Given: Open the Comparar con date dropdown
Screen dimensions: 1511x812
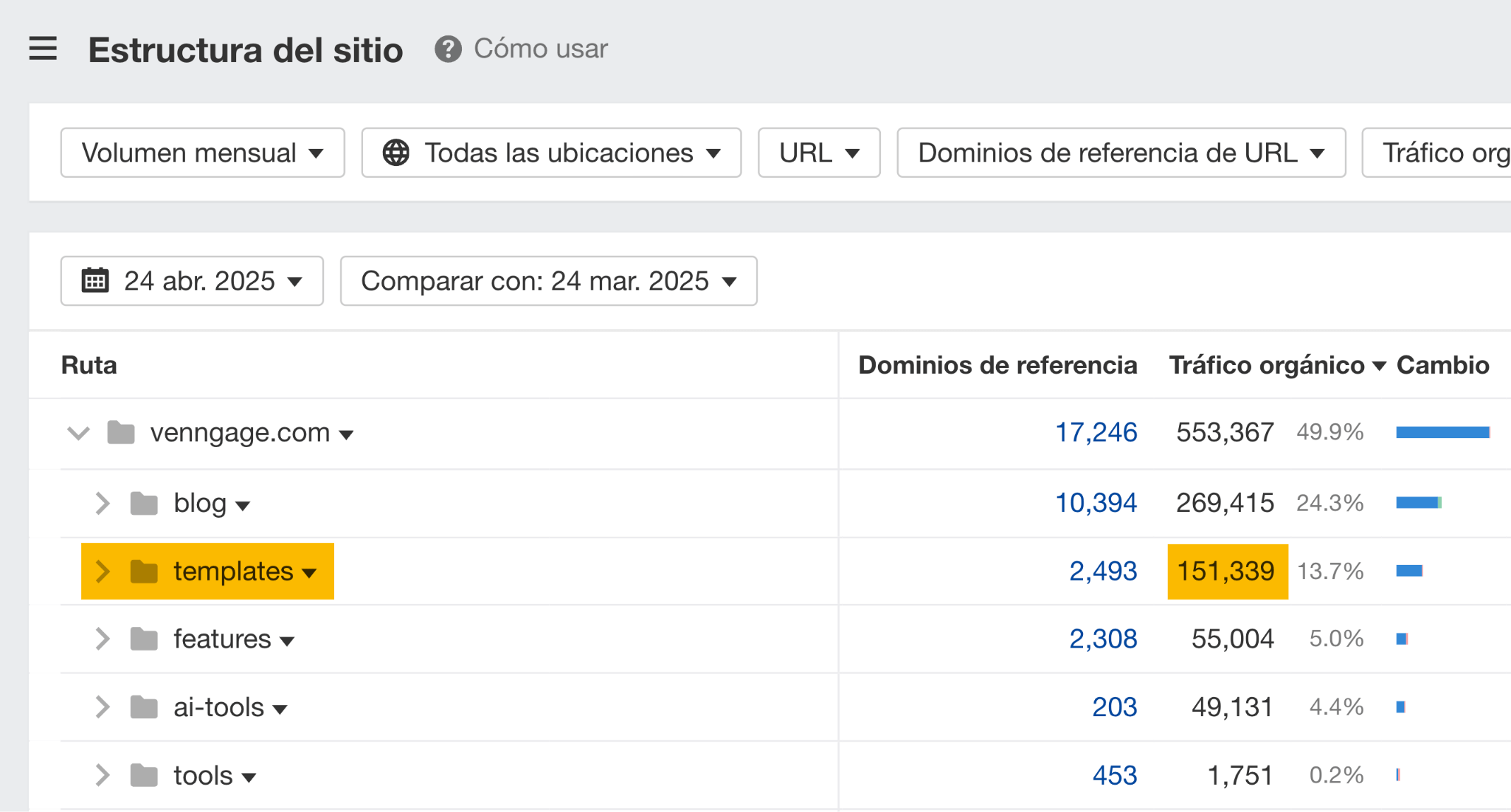Looking at the screenshot, I should [x=548, y=280].
